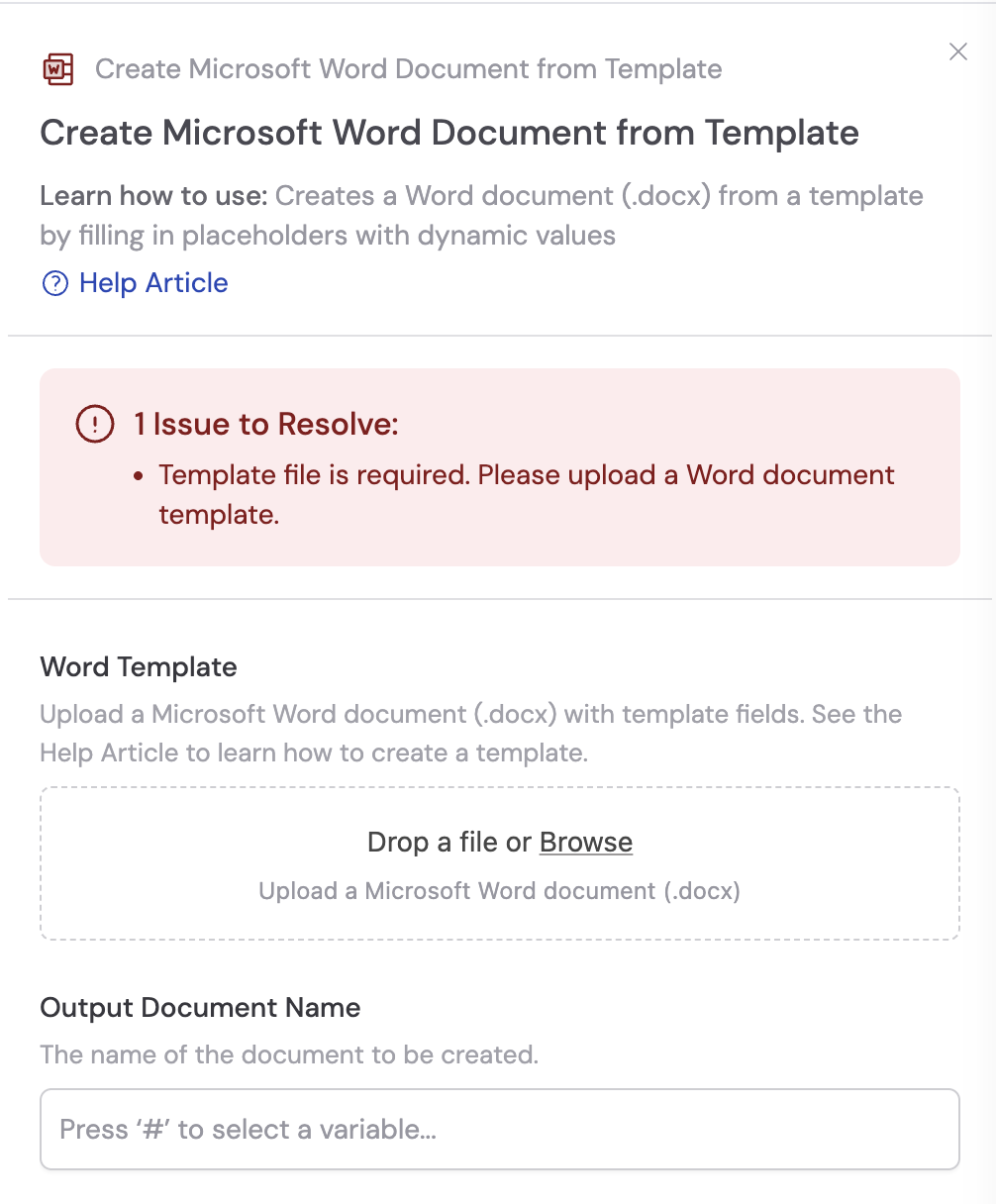The image size is (996, 1204).
Task: Click the Word Template section heading
Action: pyautogui.click(x=138, y=667)
